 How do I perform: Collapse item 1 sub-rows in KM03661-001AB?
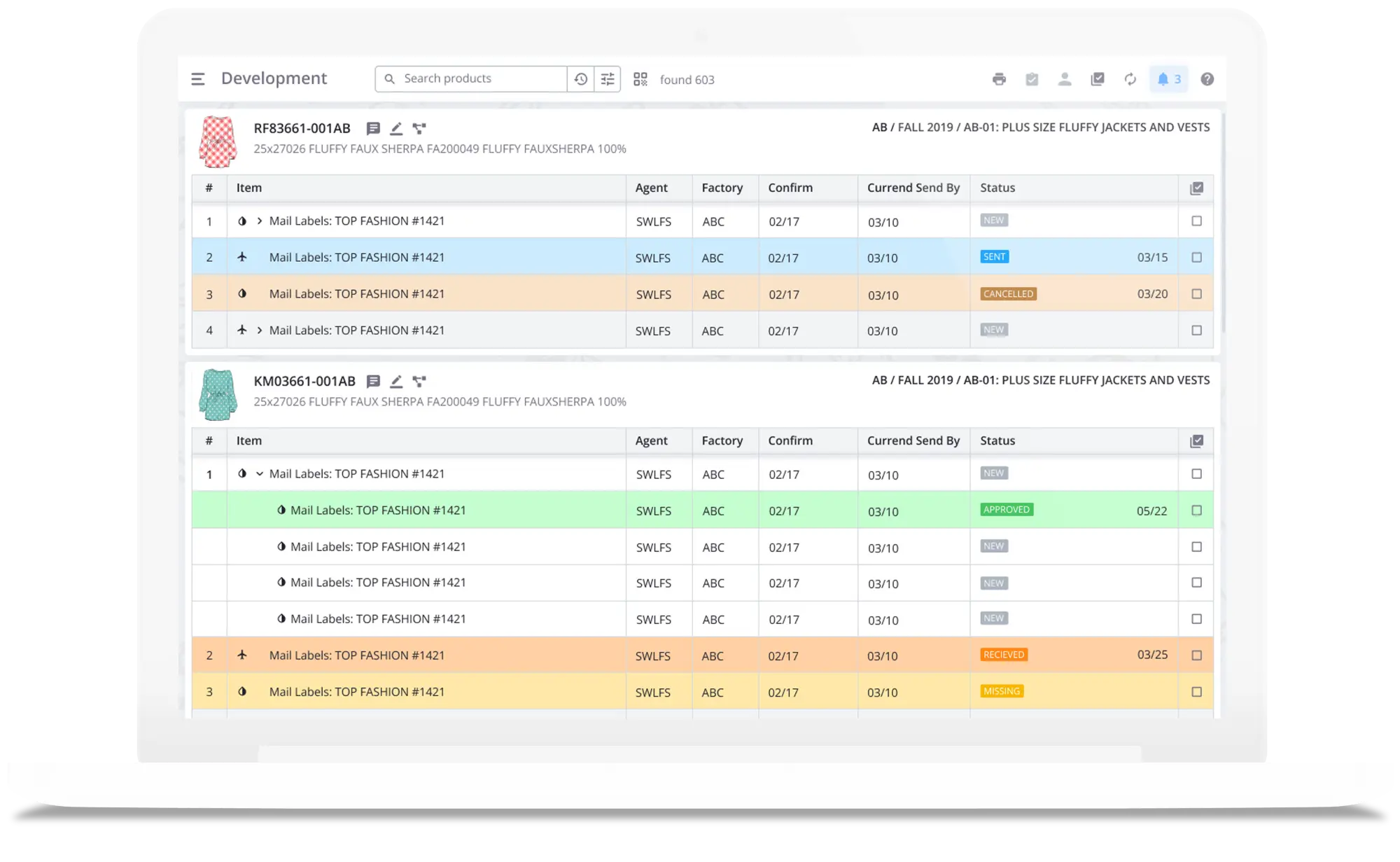point(260,473)
